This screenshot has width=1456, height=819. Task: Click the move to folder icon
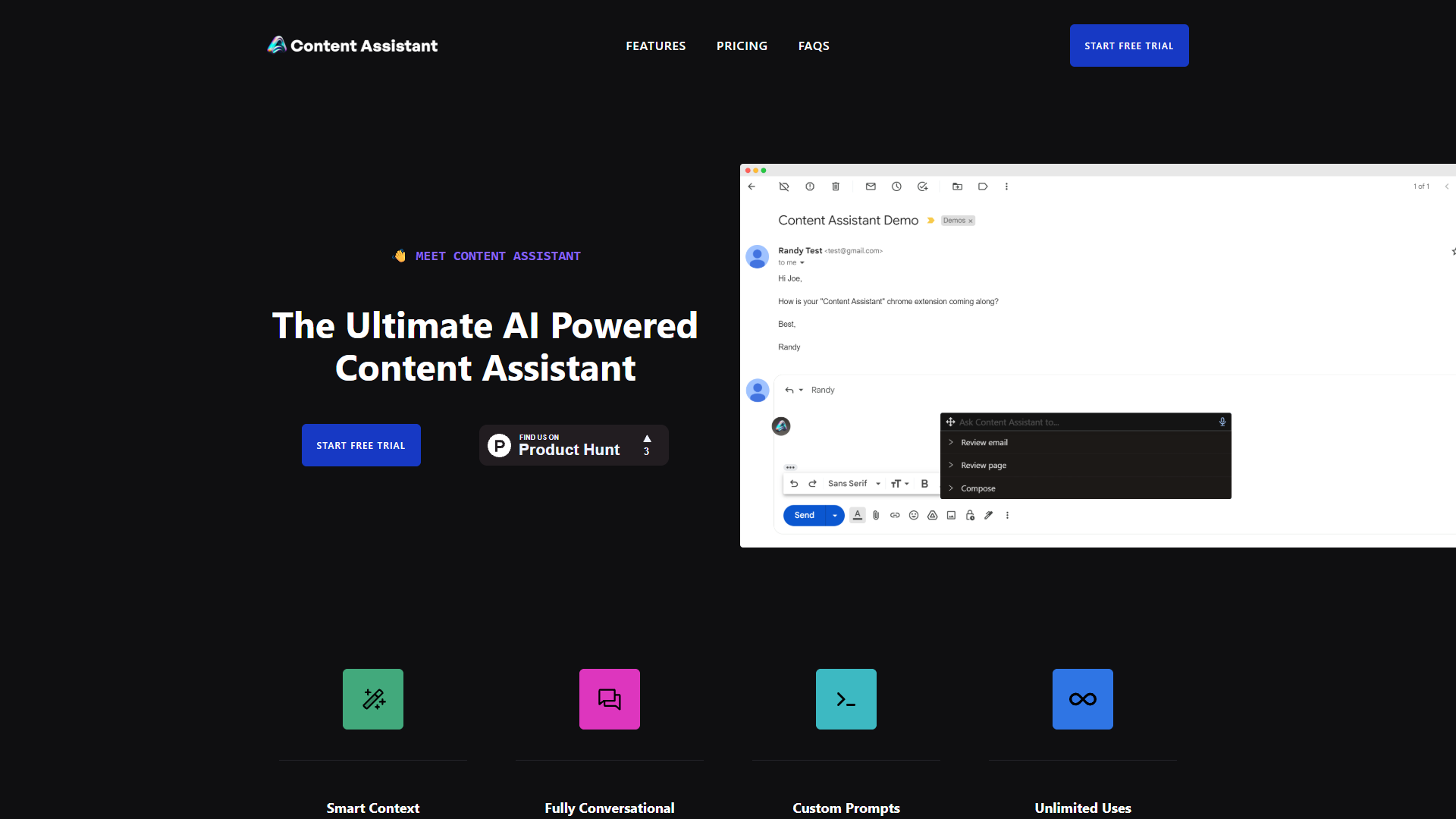(x=957, y=187)
